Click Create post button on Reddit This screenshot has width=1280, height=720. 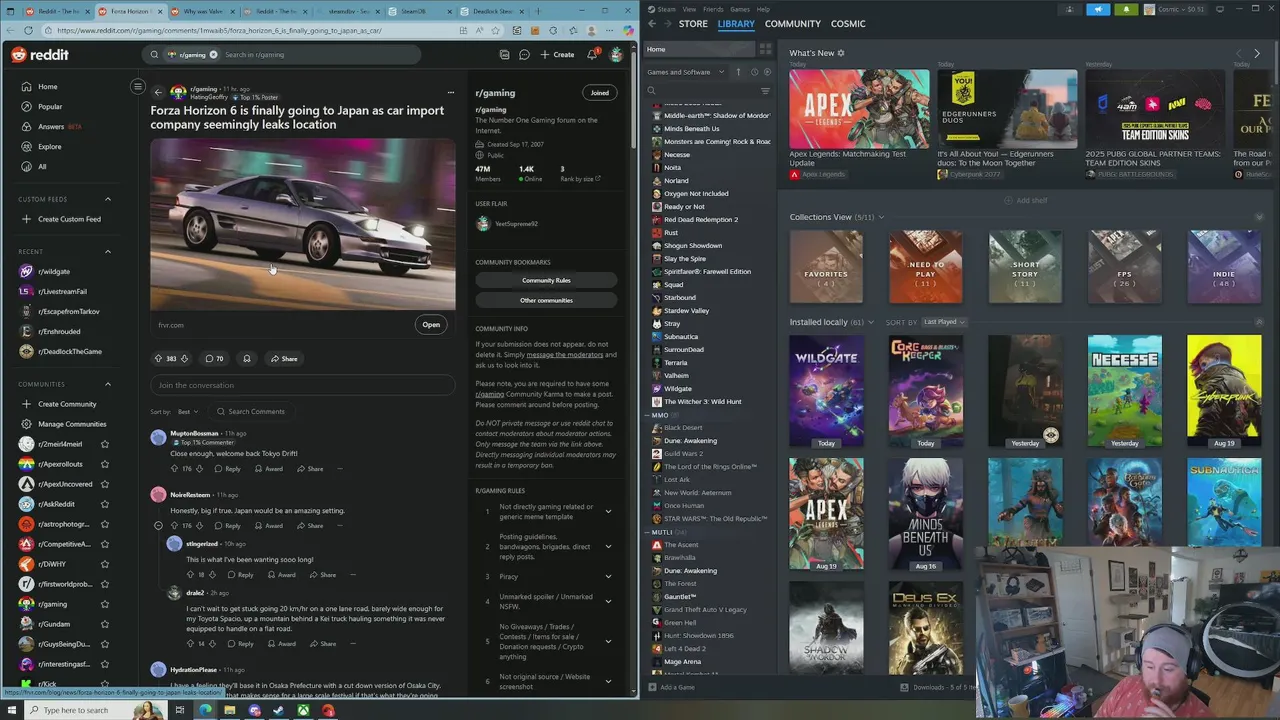point(558,54)
